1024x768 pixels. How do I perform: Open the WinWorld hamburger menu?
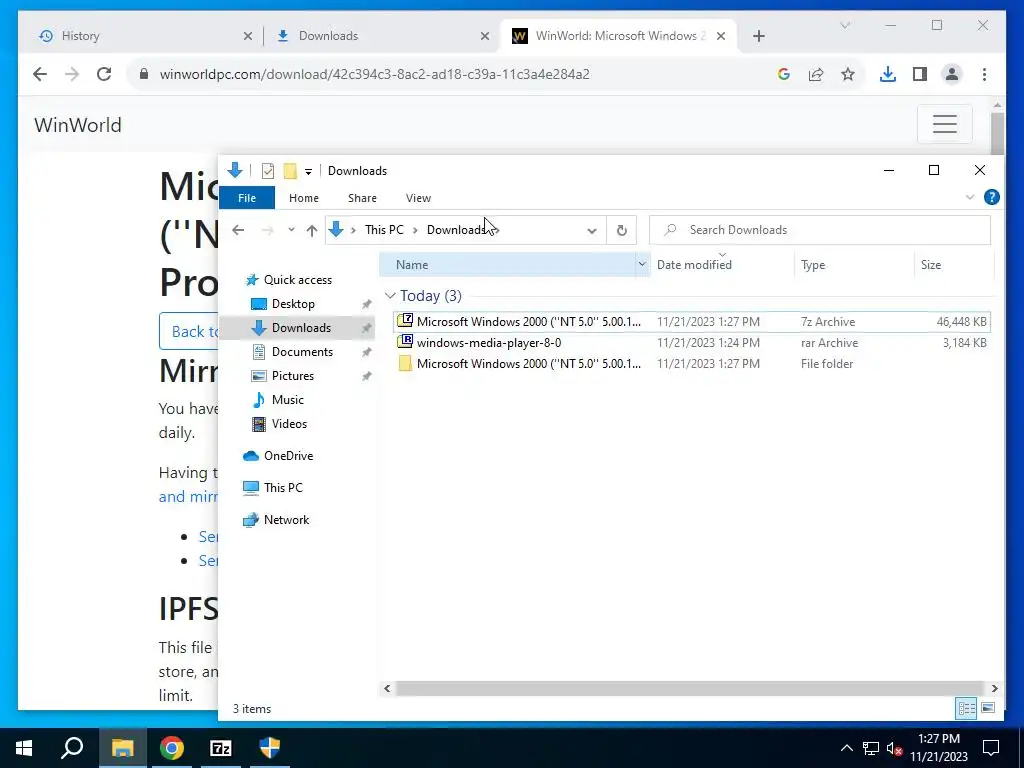point(944,123)
